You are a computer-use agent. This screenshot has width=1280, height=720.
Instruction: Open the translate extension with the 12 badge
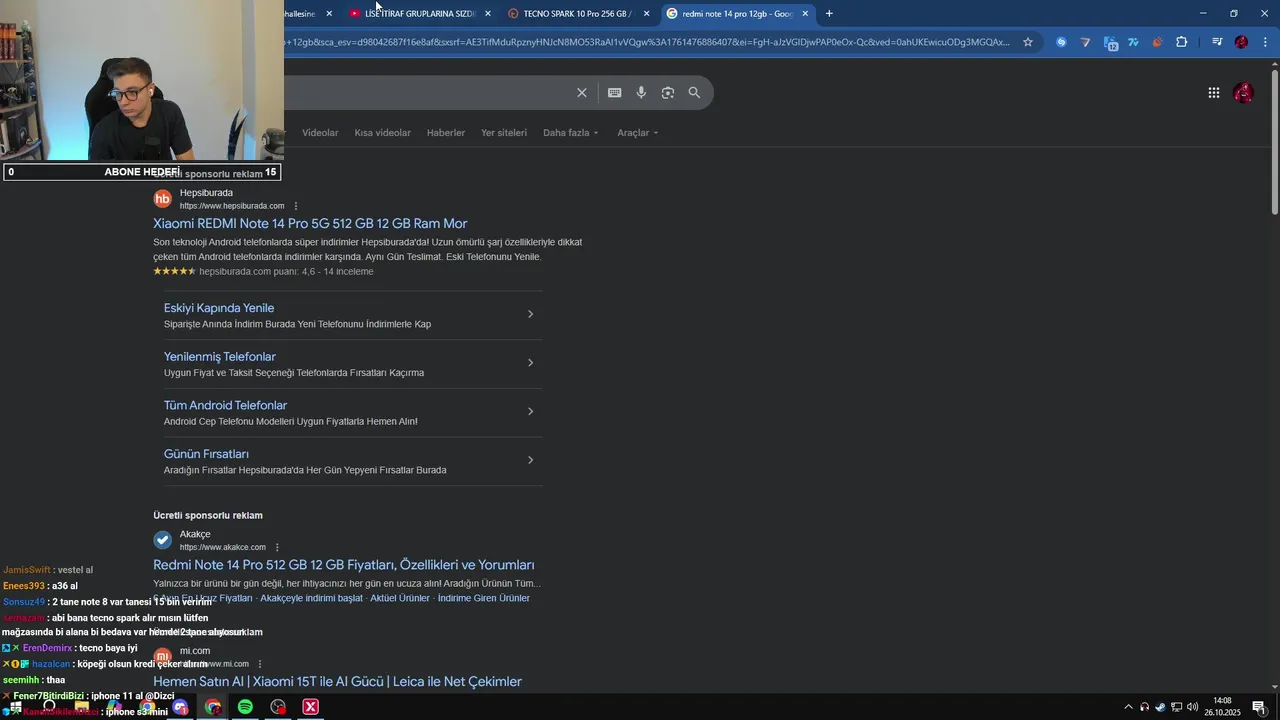coord(1110,42)
